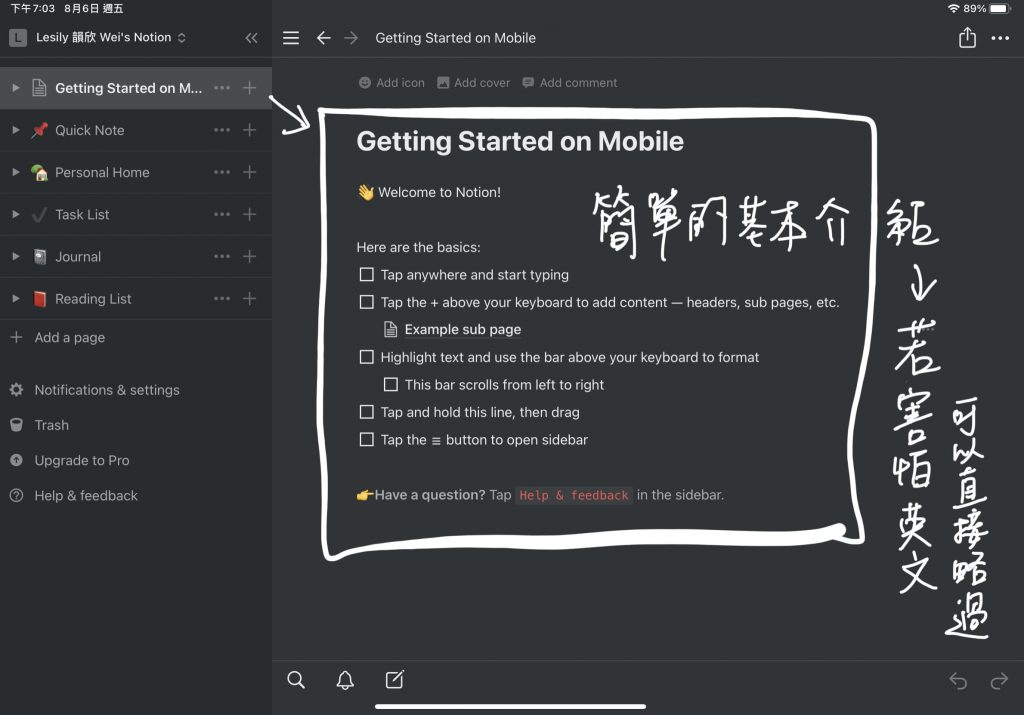1024x715 pixels.
Task: Tap the notifications bell icon
Action: click(x=345, y=680)
